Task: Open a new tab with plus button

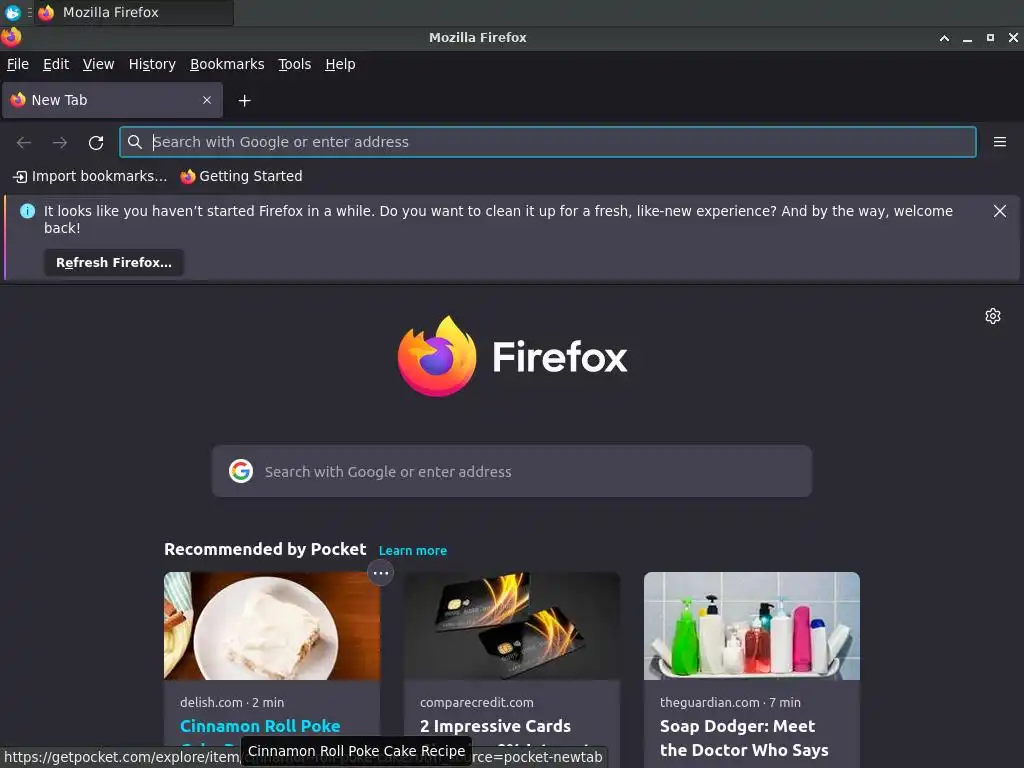Action: pyautogui.click(x=244, y=101)
